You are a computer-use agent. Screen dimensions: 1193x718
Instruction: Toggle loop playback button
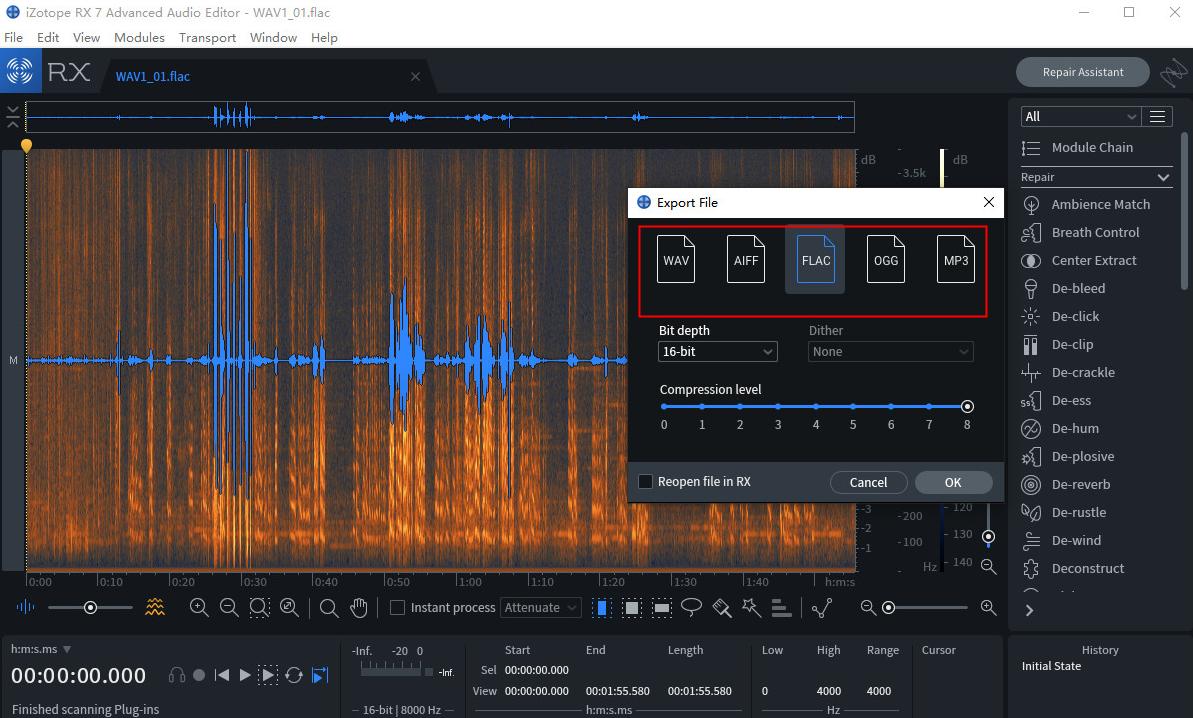294,675
